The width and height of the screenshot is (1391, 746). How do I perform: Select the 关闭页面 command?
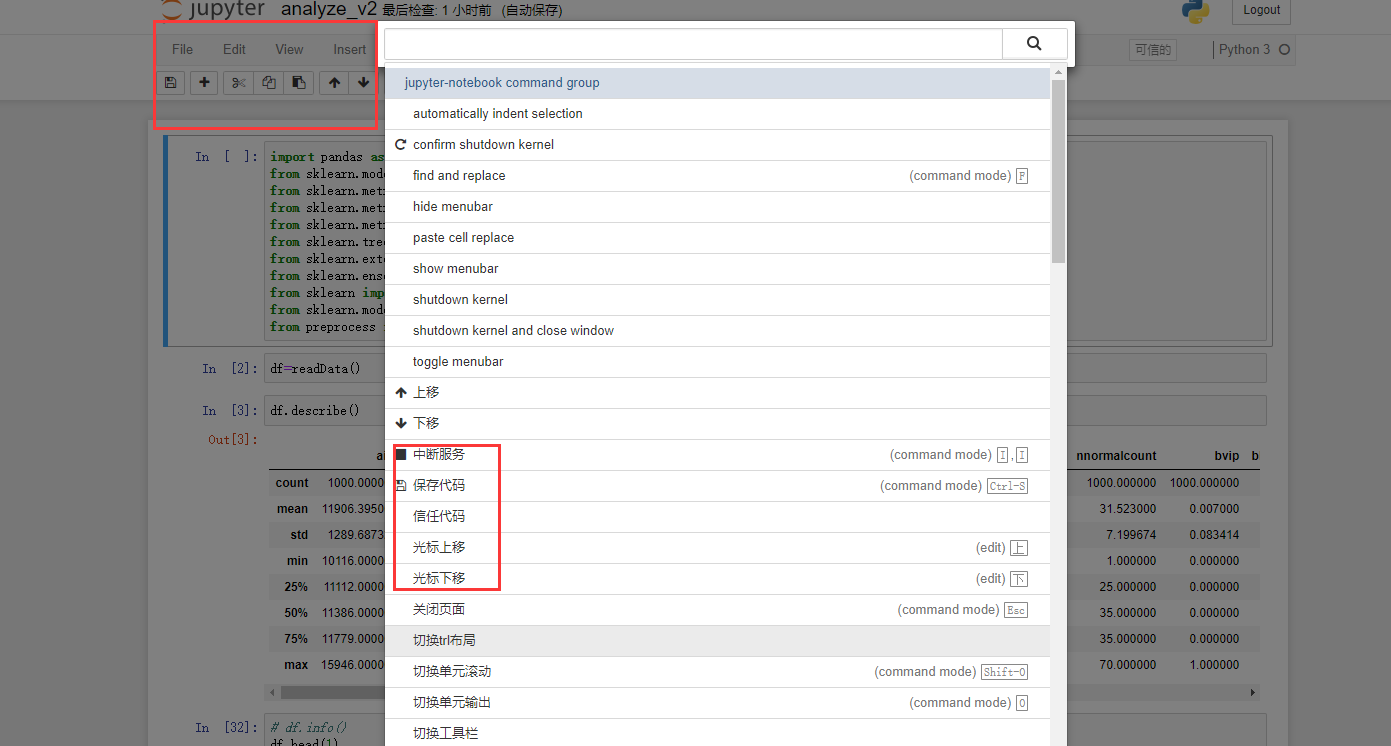pos(718,610)
